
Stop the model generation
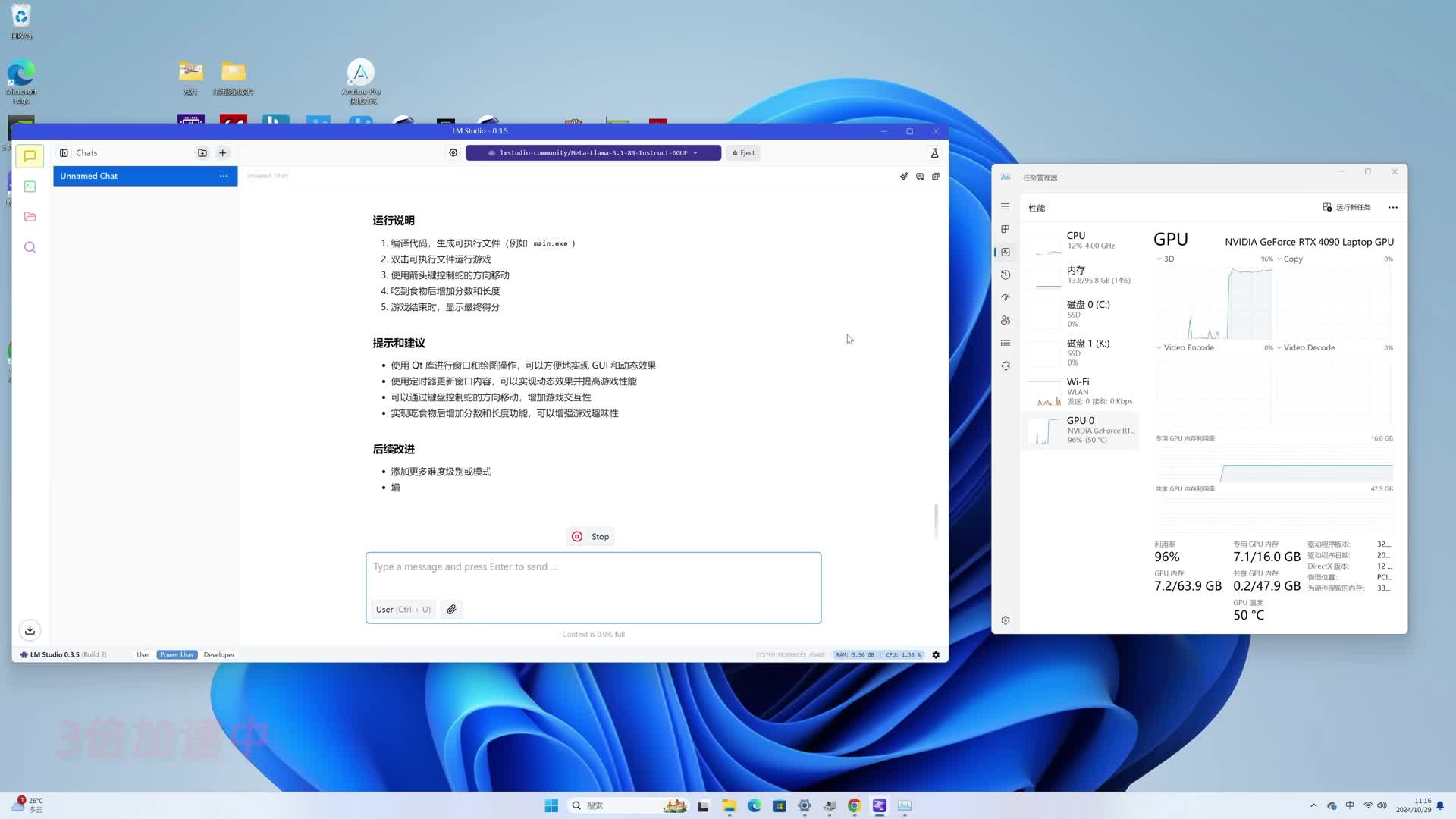590,537
